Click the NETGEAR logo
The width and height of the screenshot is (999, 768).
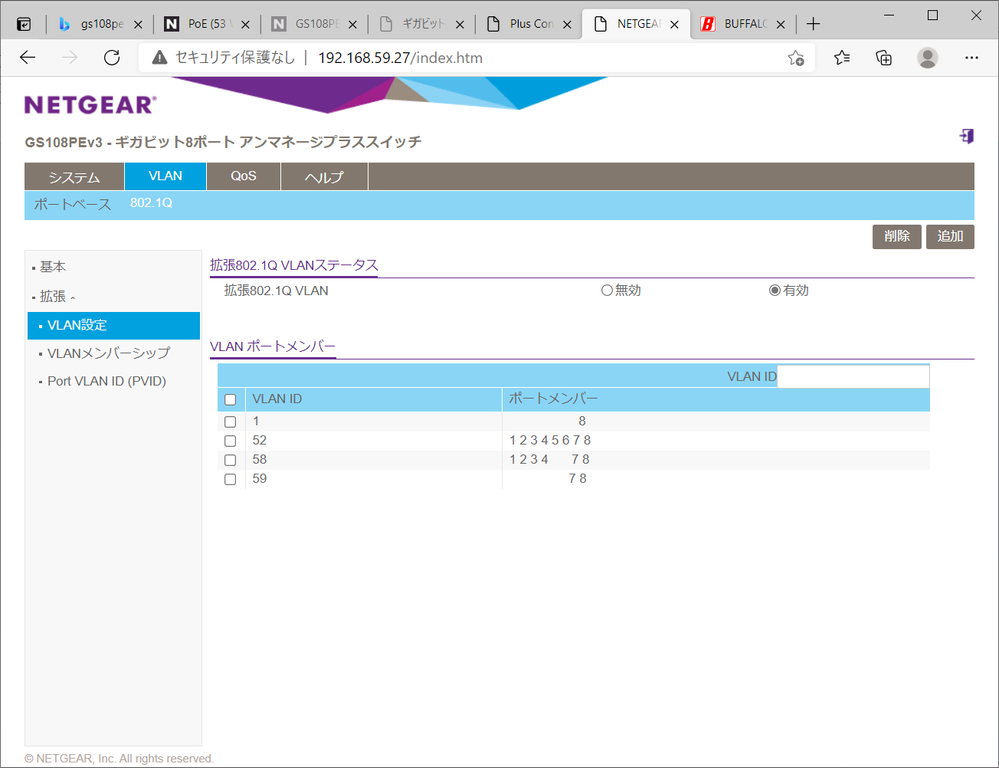click(x=90, y=105)
